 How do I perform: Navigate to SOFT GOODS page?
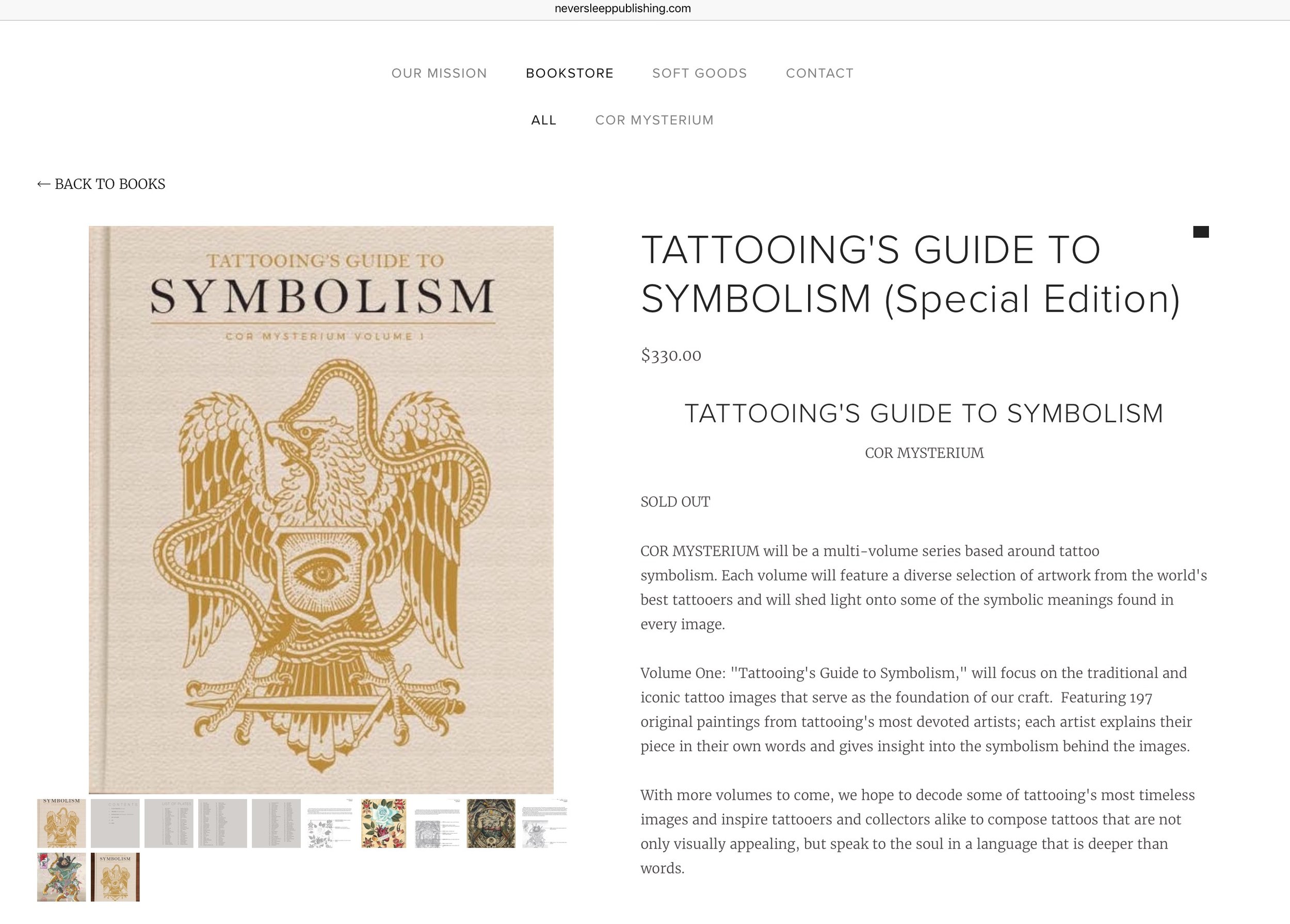(x=700, y=73)
